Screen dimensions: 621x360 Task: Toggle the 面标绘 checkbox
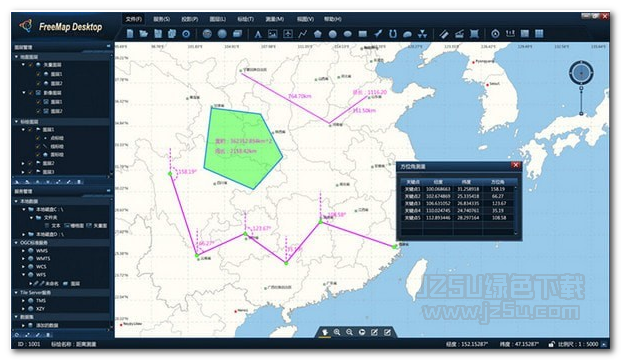click(38, 154)
